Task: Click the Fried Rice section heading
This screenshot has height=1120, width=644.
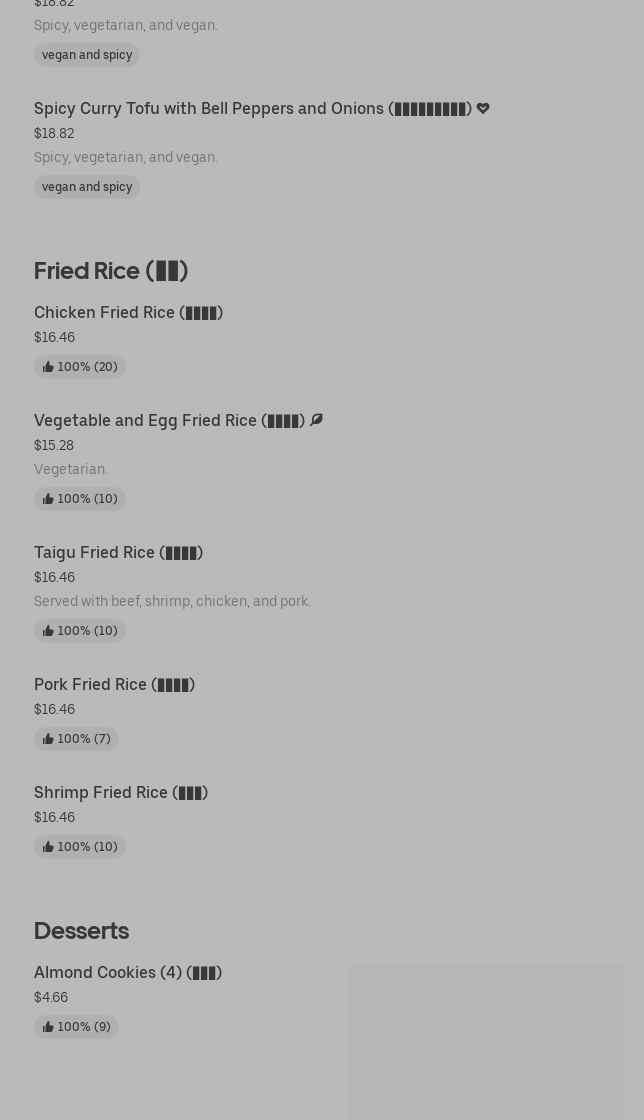Action: (x=111, y=270)
